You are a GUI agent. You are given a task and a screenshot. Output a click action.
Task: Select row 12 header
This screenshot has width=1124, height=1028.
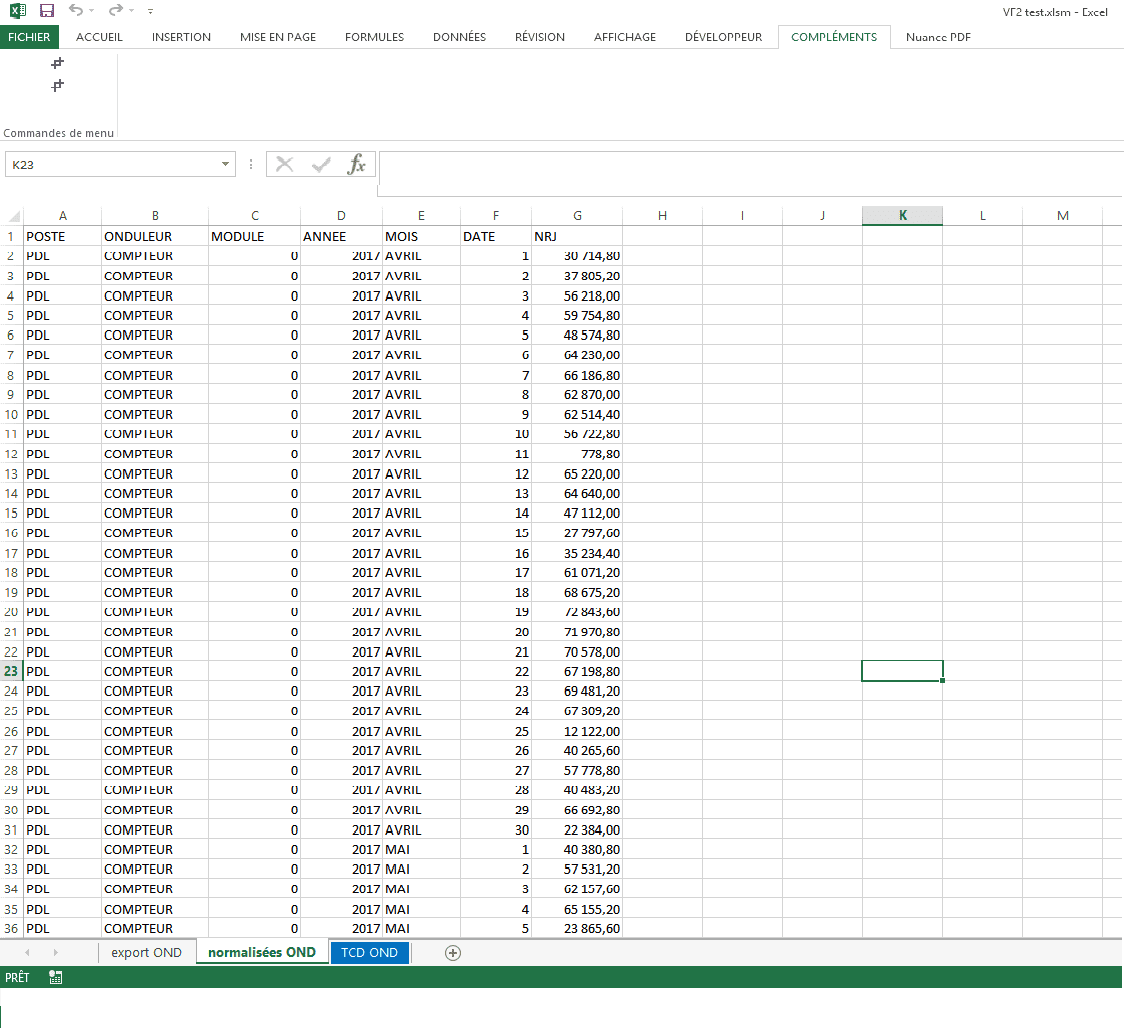click(12, 454)
